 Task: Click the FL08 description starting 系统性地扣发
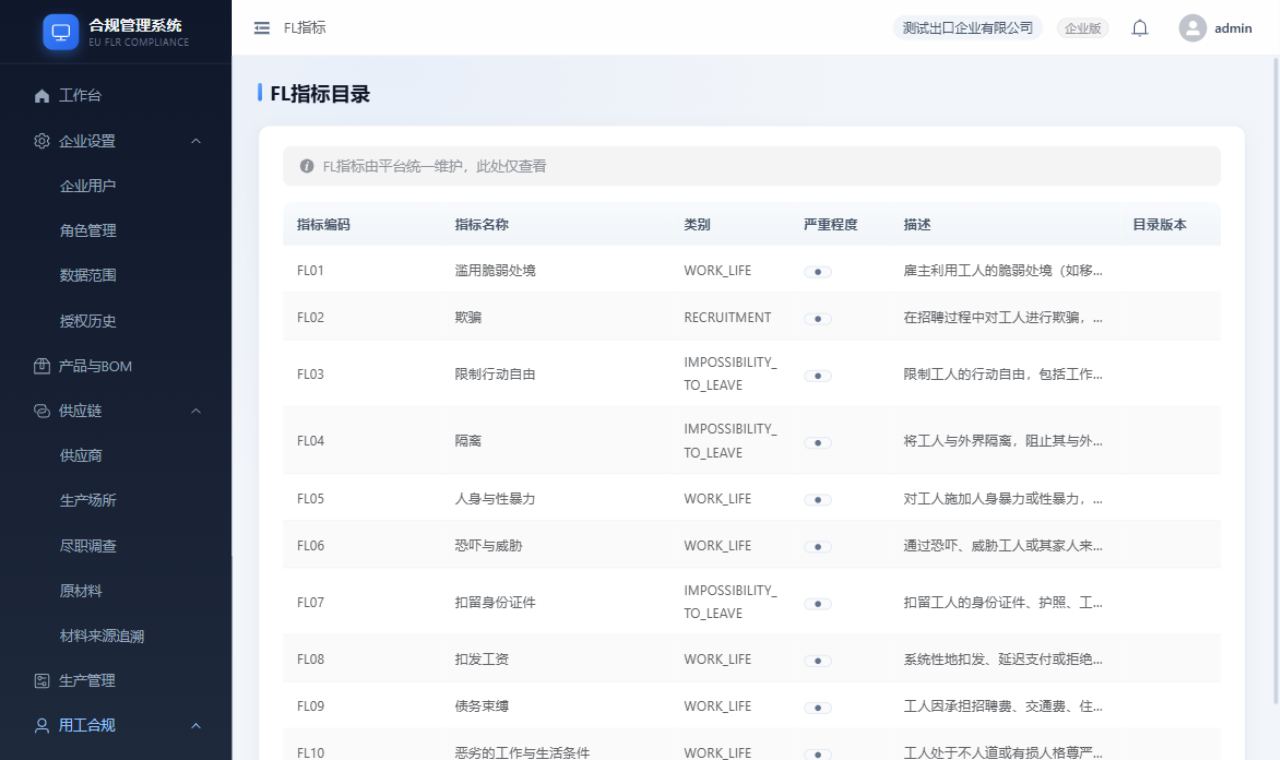pos(1003,660)
